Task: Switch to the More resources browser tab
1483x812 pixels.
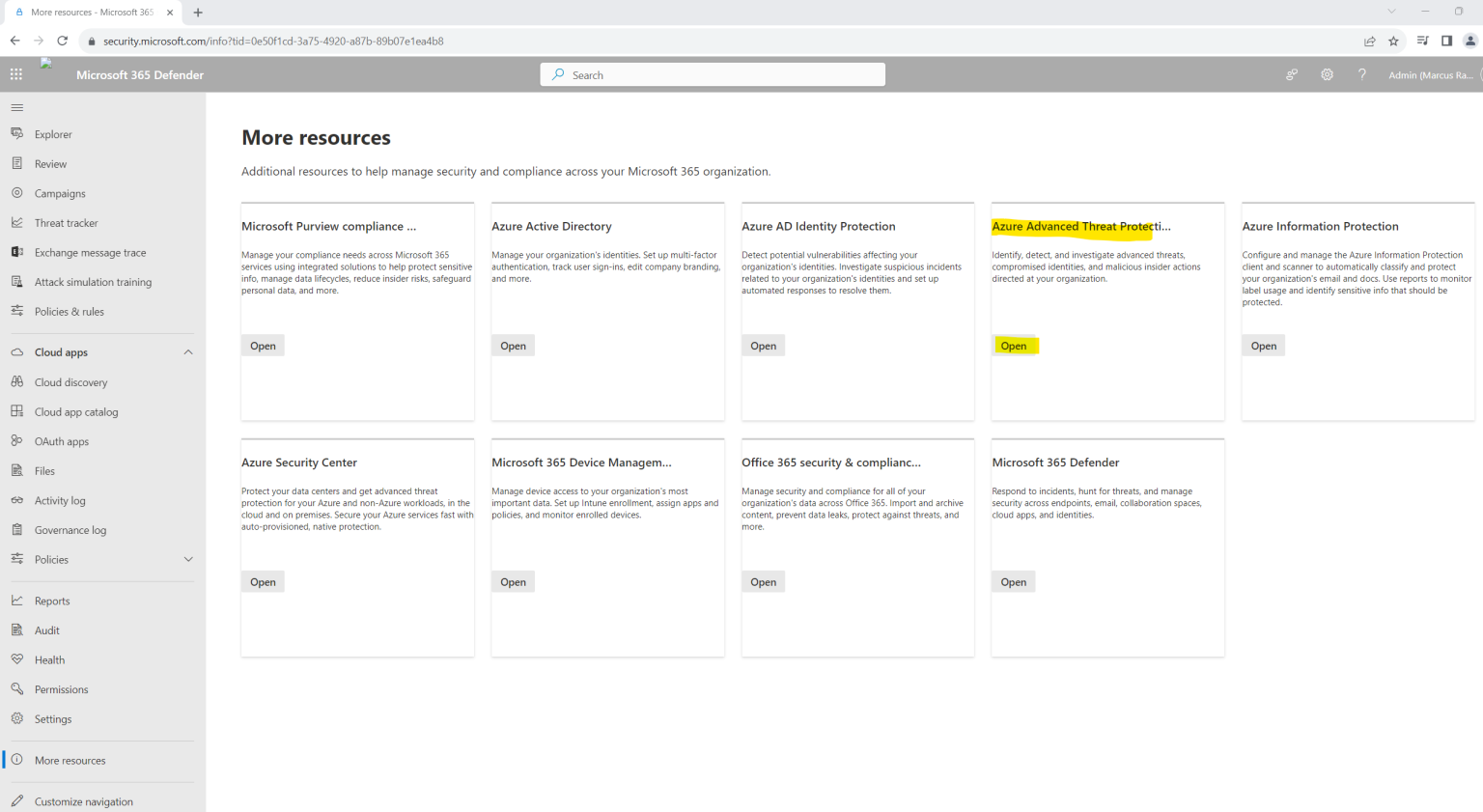Action: 87,13
